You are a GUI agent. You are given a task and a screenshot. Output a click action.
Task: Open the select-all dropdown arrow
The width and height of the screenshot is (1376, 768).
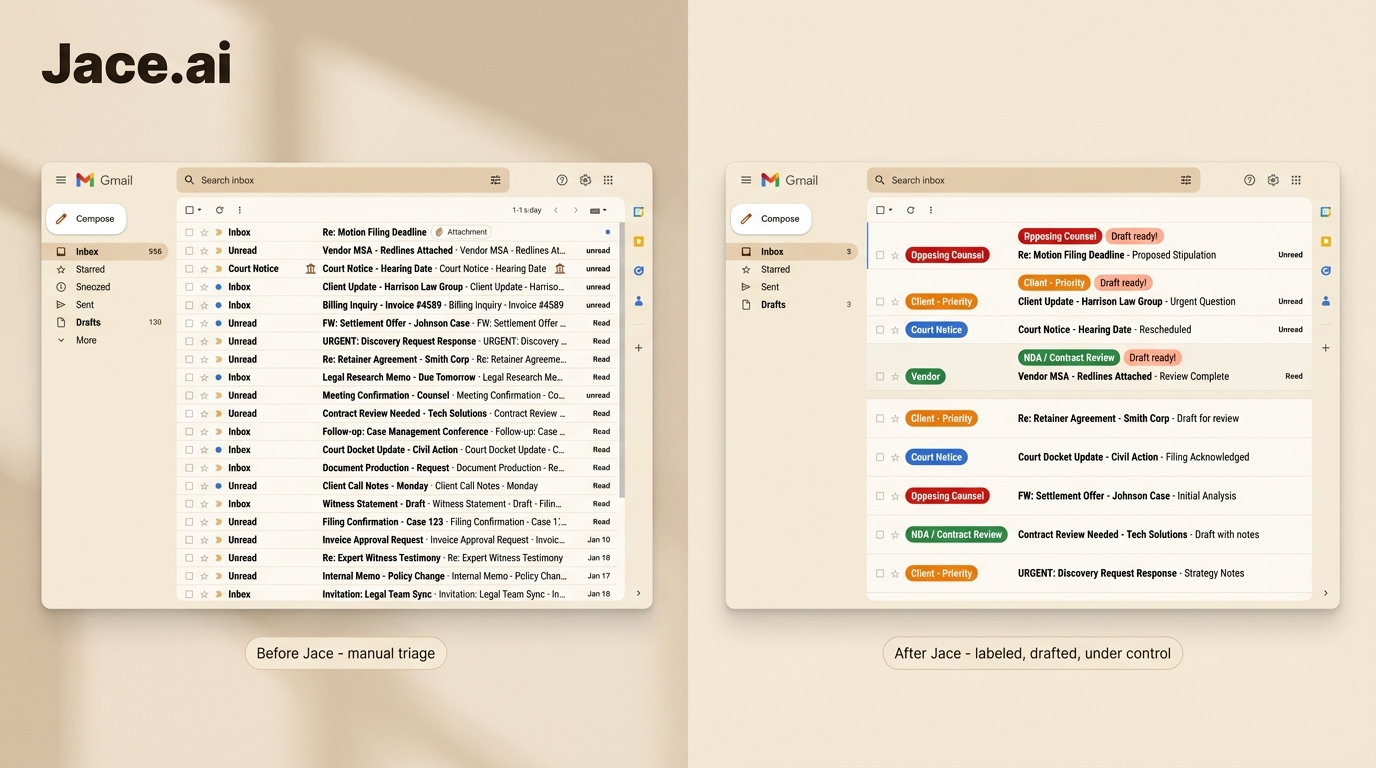pos(199,210)
